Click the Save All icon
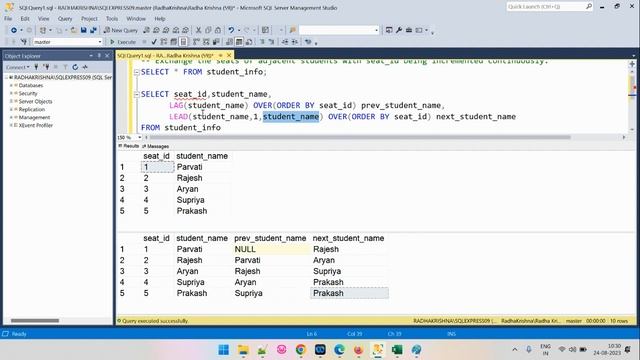640x360 pixels. tap(93, 30)
